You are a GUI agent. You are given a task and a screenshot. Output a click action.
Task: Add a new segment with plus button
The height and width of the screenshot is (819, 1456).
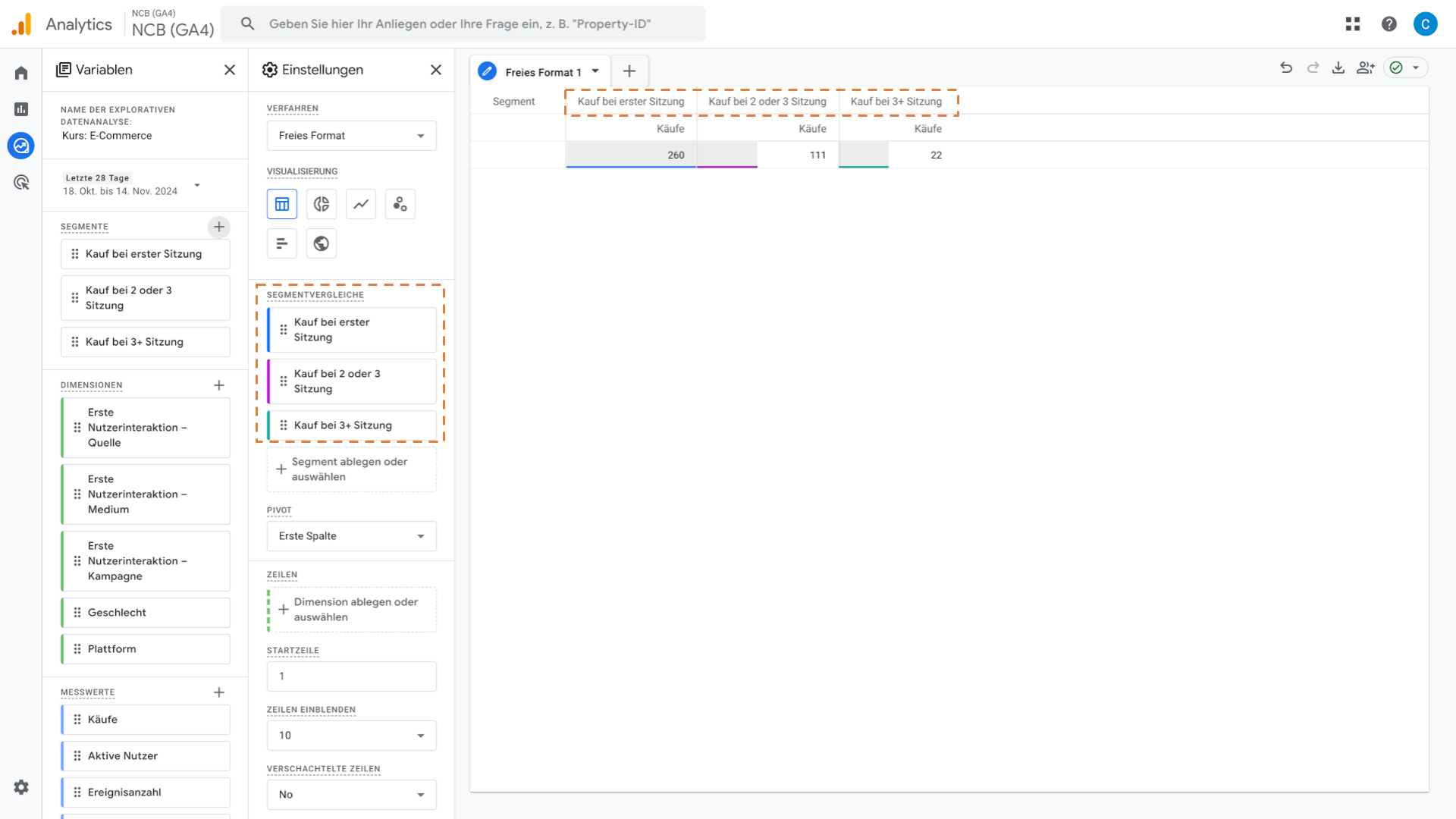[x=219, y=227]
